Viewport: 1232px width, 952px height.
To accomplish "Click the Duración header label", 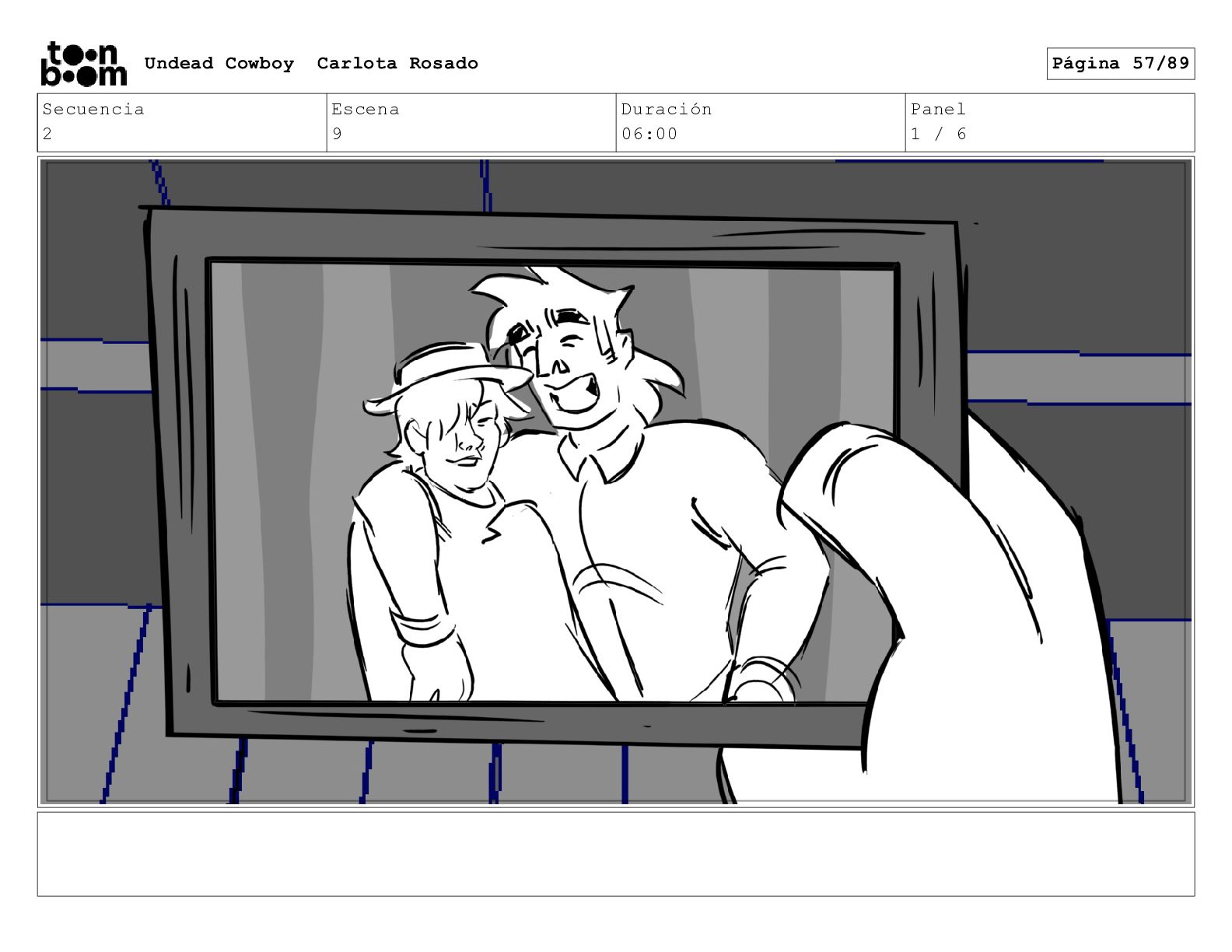I will [667, 109].
